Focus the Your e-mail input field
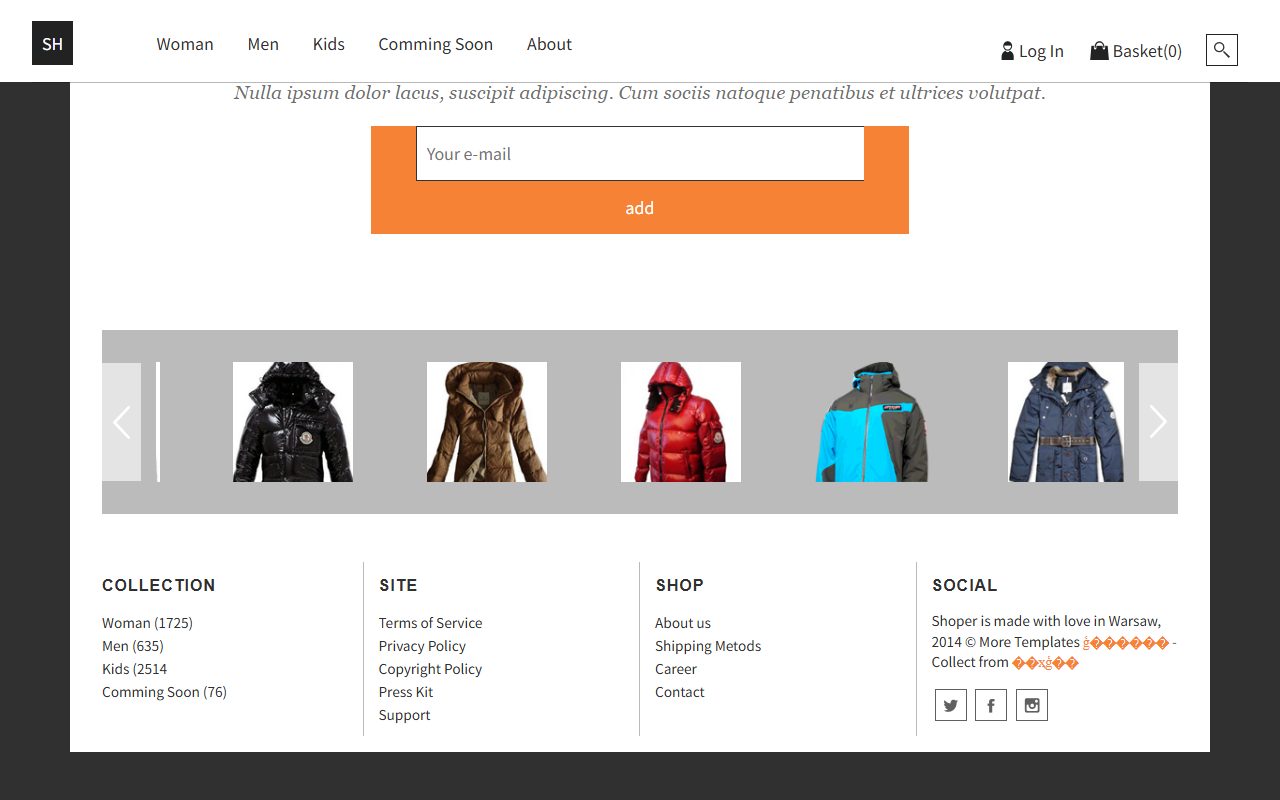1280x800 pixels. pos(640,154)
